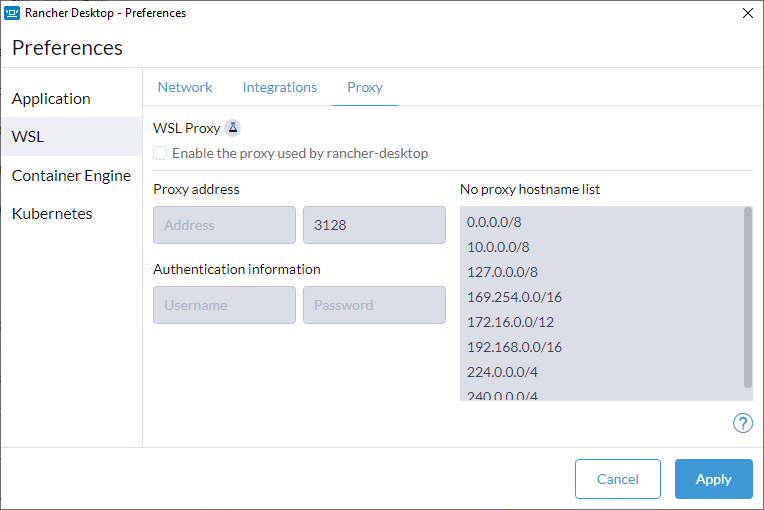This screenshot has width=764, height=510.
Task: Switch to the Integrations tab
Action: point(280,87)
